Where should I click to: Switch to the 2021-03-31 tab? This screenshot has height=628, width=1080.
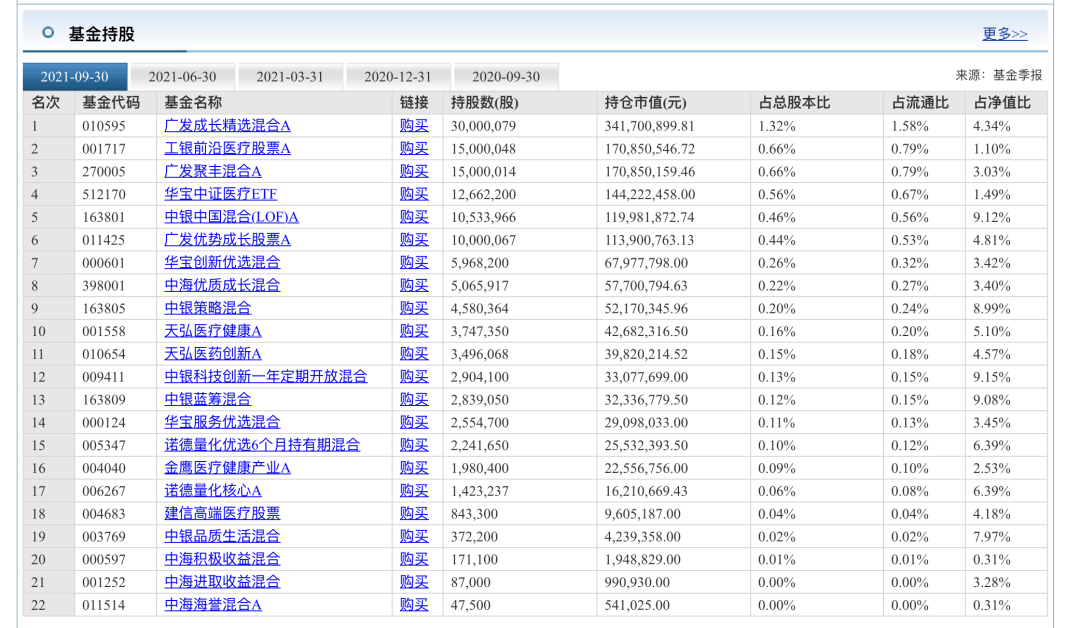click(x=290, y=76)
